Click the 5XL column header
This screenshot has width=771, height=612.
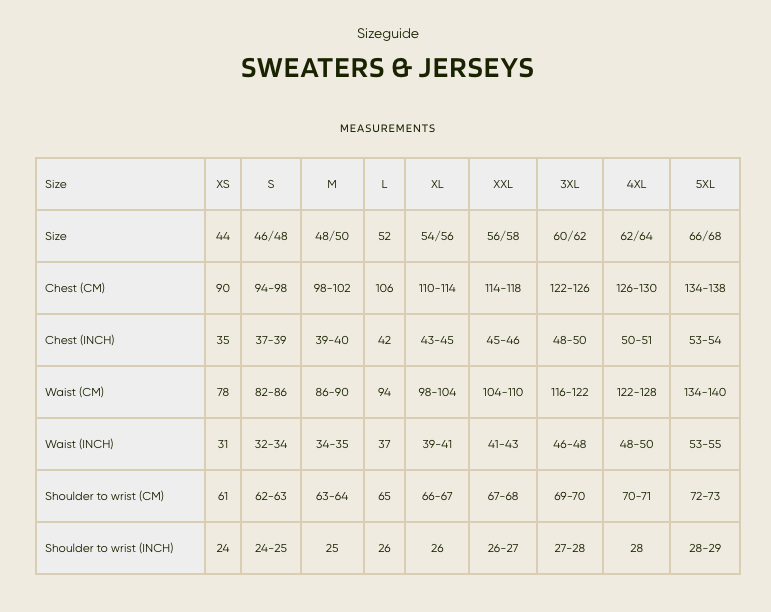(705, 184)
